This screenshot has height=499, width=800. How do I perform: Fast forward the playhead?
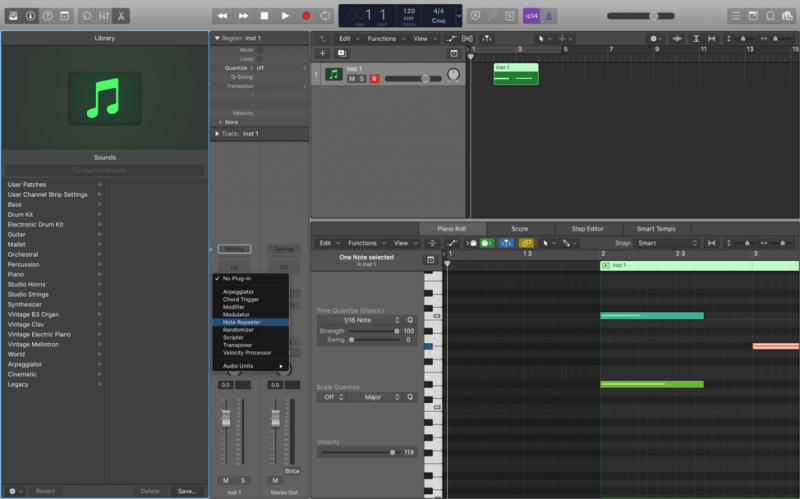point(243,16)
